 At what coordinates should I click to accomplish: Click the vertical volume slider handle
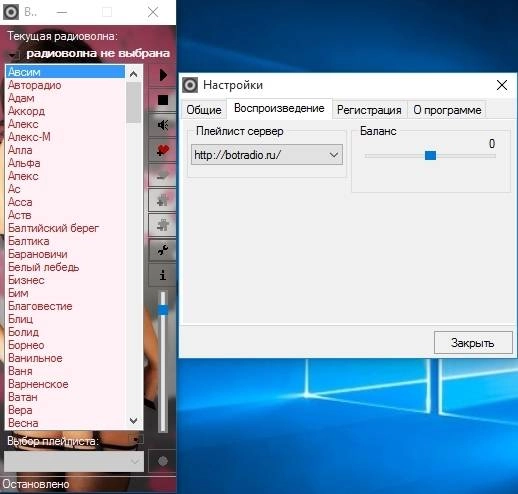(x=163, y=310)
